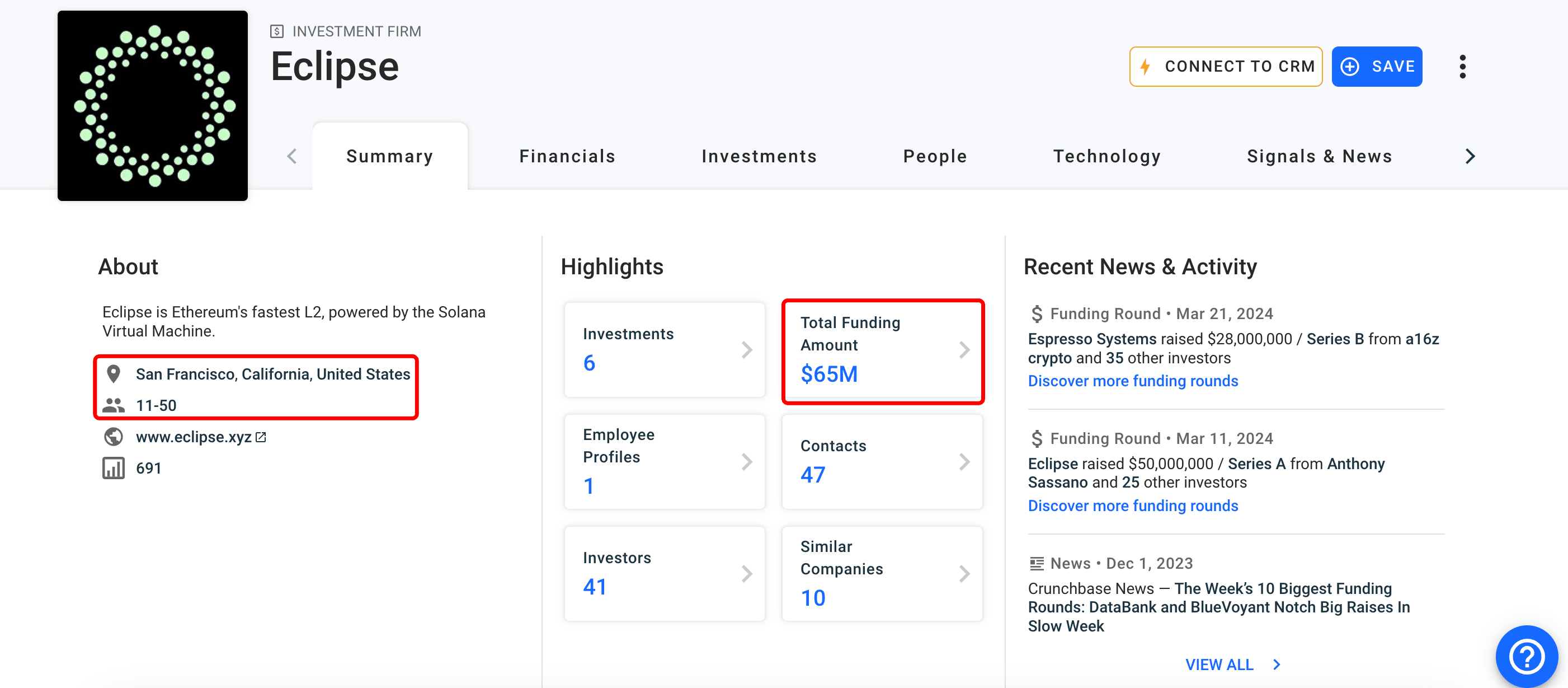Open the Week's 10 Biggest Funding Rounds article
Viewport: 1568px width, 688px height.
point(1218,607)
